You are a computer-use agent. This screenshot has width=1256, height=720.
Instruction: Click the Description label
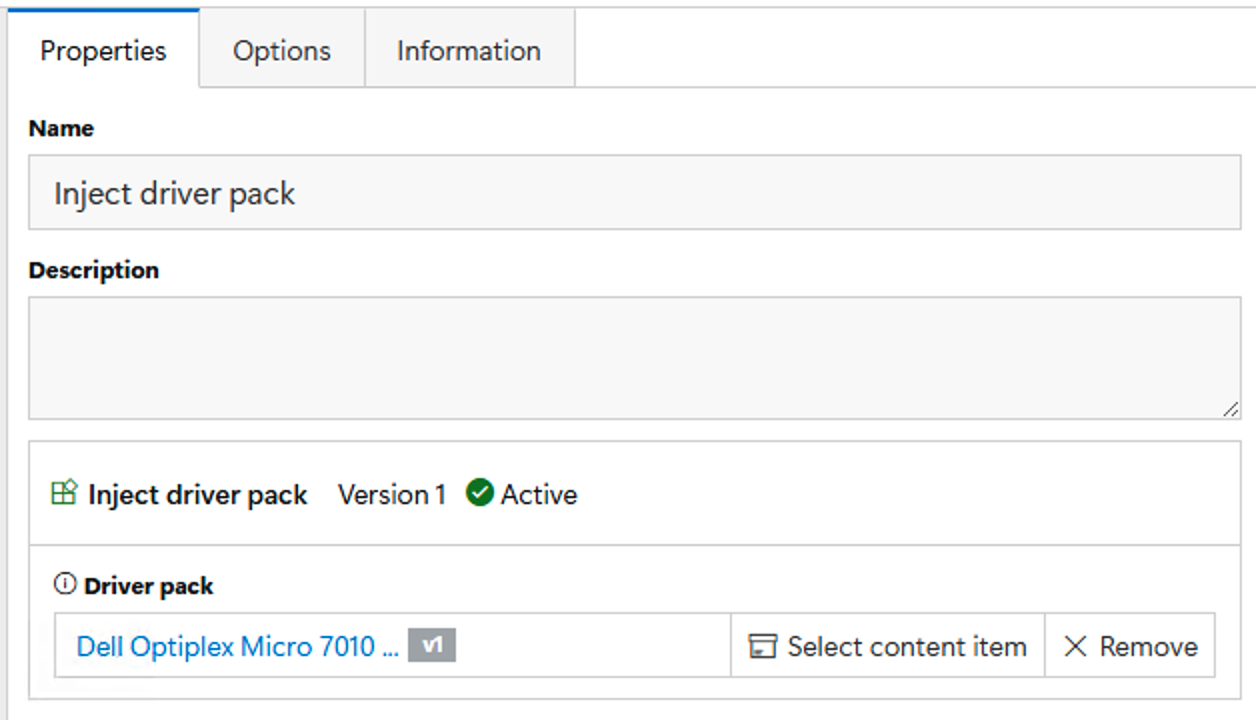[x=94, y=270]
